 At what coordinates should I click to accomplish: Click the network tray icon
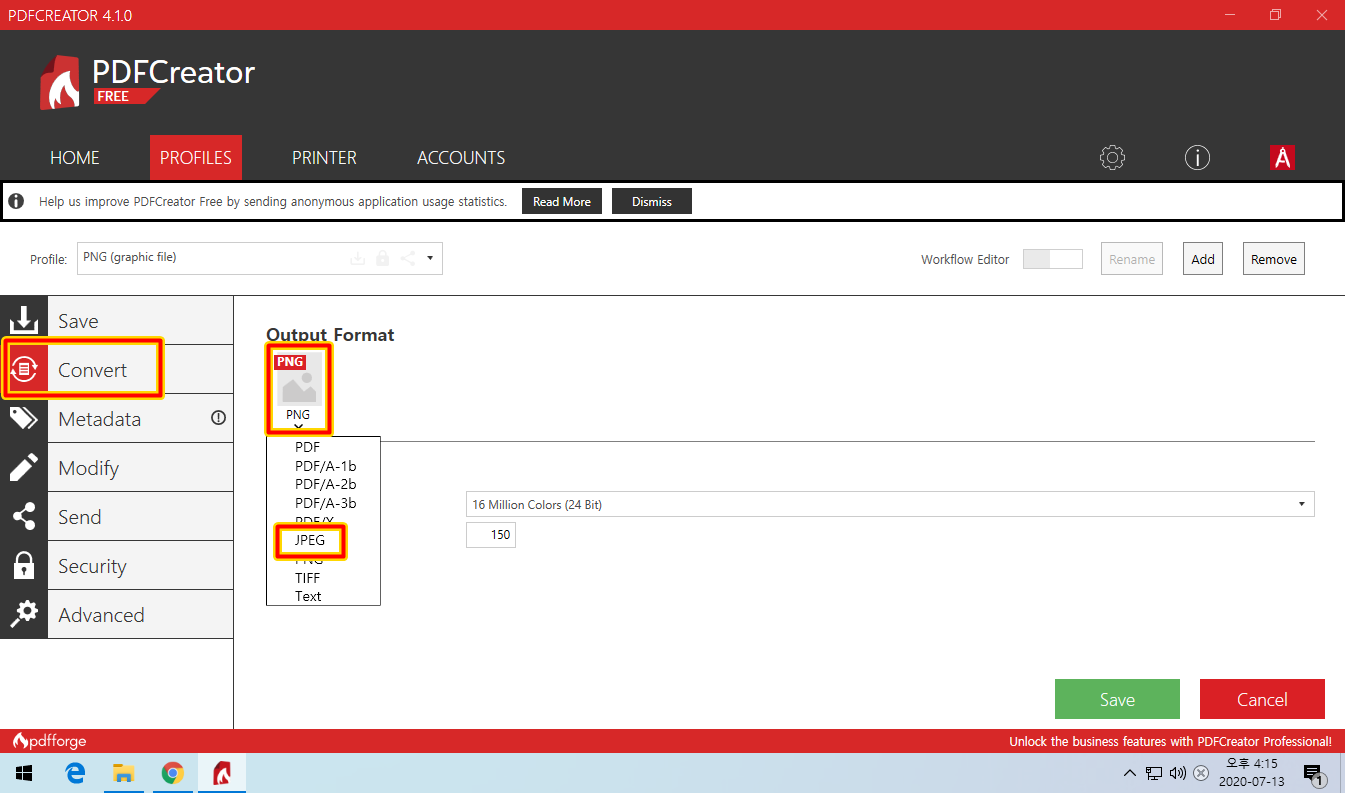pyautogui.click(x=1154, y=773)
